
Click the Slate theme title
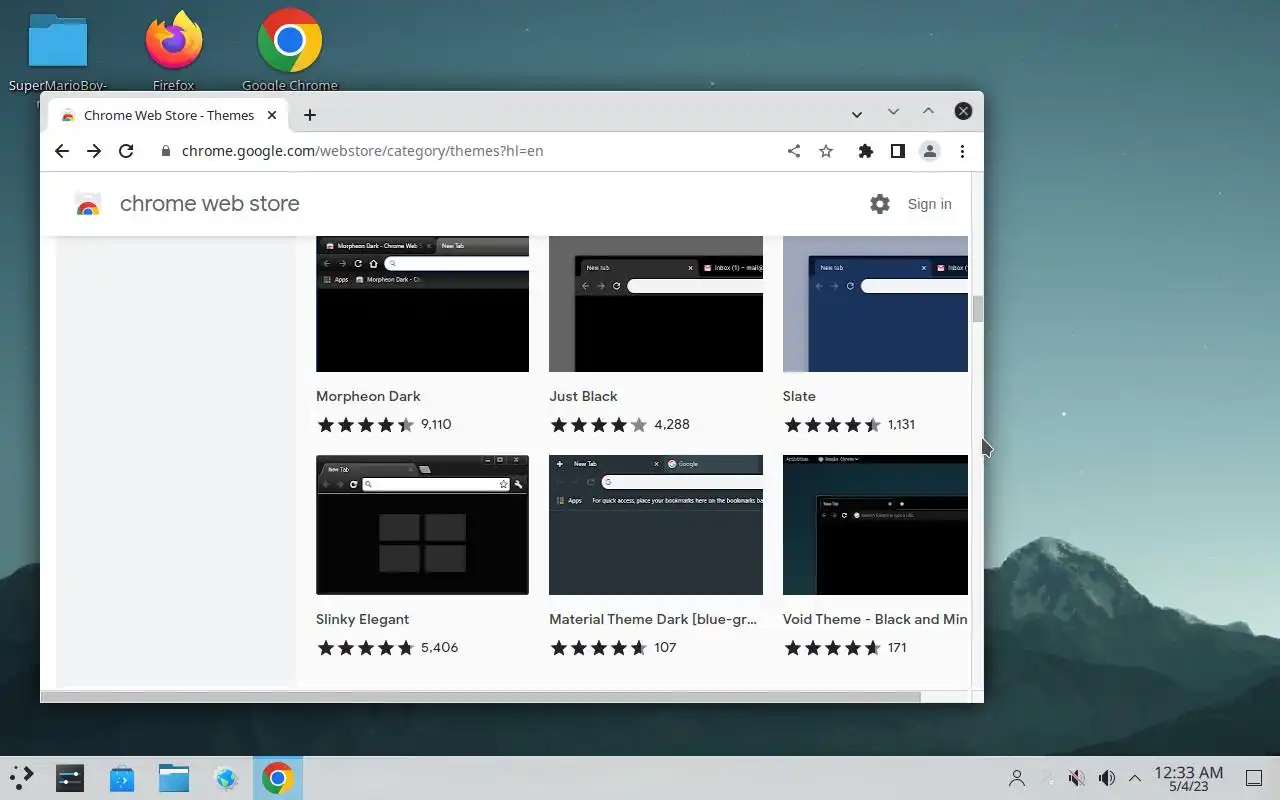[x=799, y=396]
